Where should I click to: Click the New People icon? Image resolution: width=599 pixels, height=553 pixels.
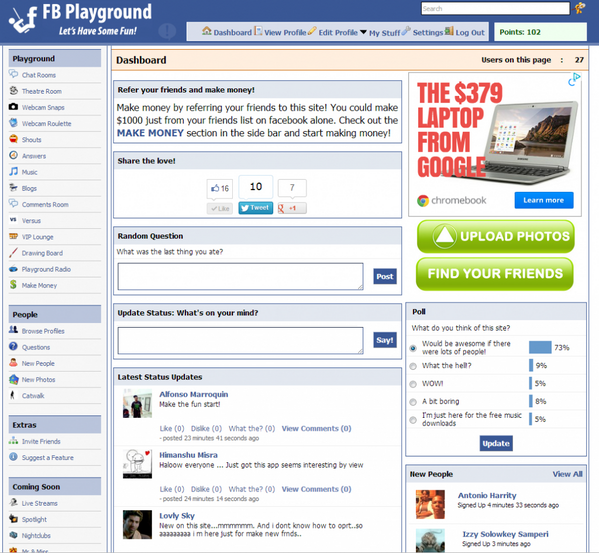click(13, 362)
